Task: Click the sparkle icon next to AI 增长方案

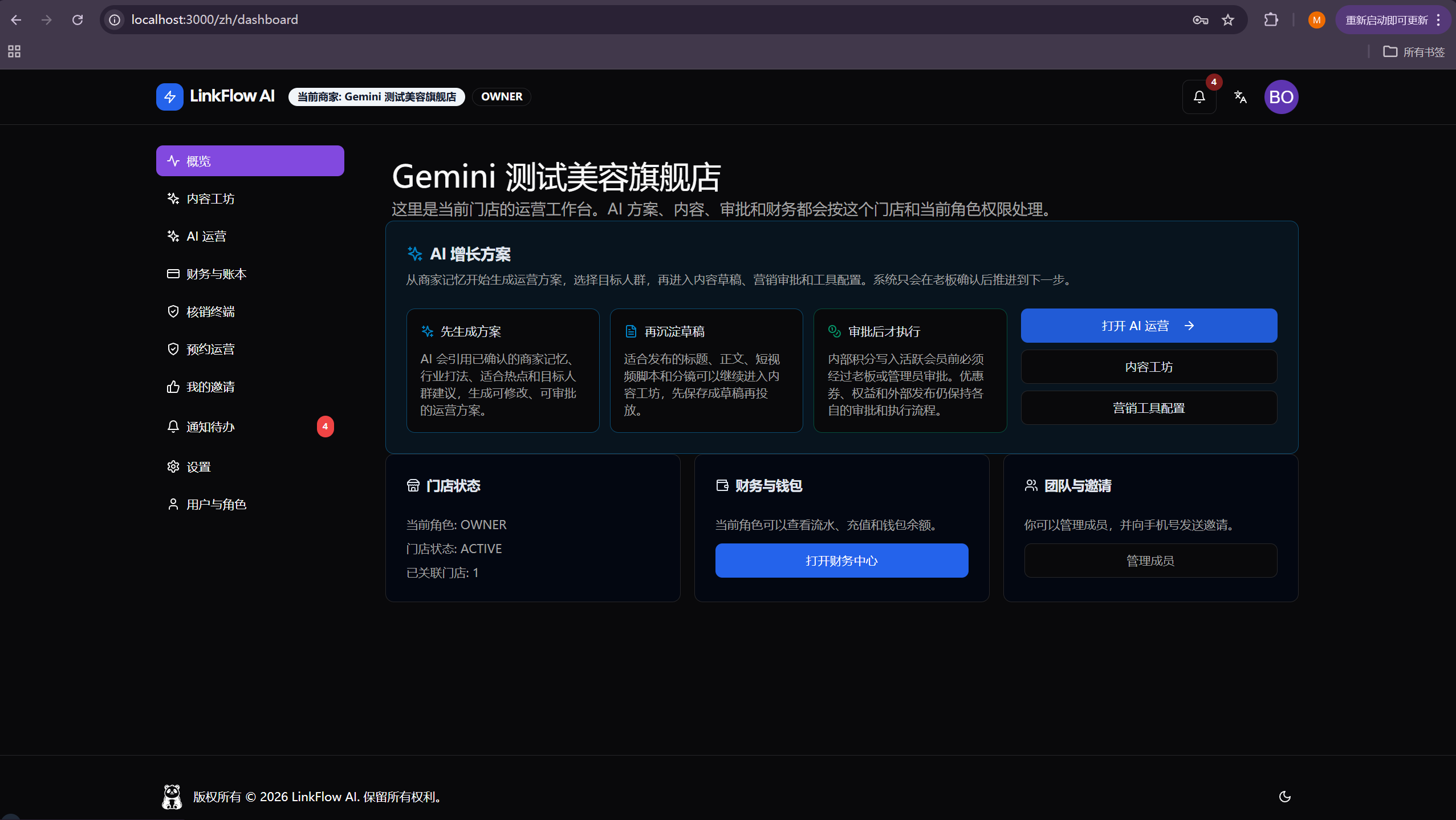Action: (x=414, y=254)
